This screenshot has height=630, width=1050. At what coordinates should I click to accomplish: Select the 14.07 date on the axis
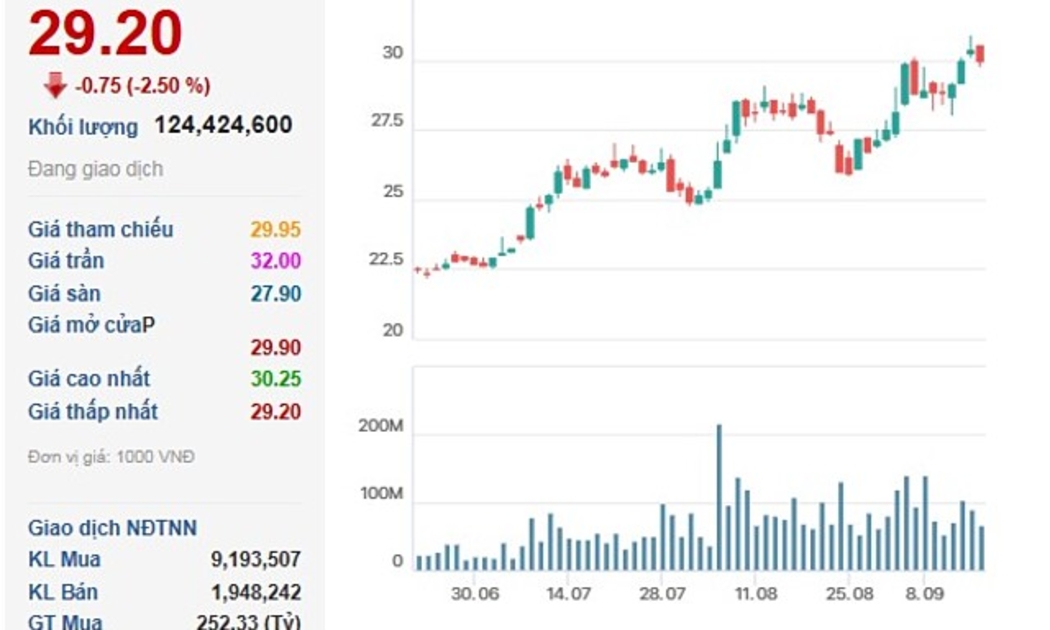click(567, 593)
